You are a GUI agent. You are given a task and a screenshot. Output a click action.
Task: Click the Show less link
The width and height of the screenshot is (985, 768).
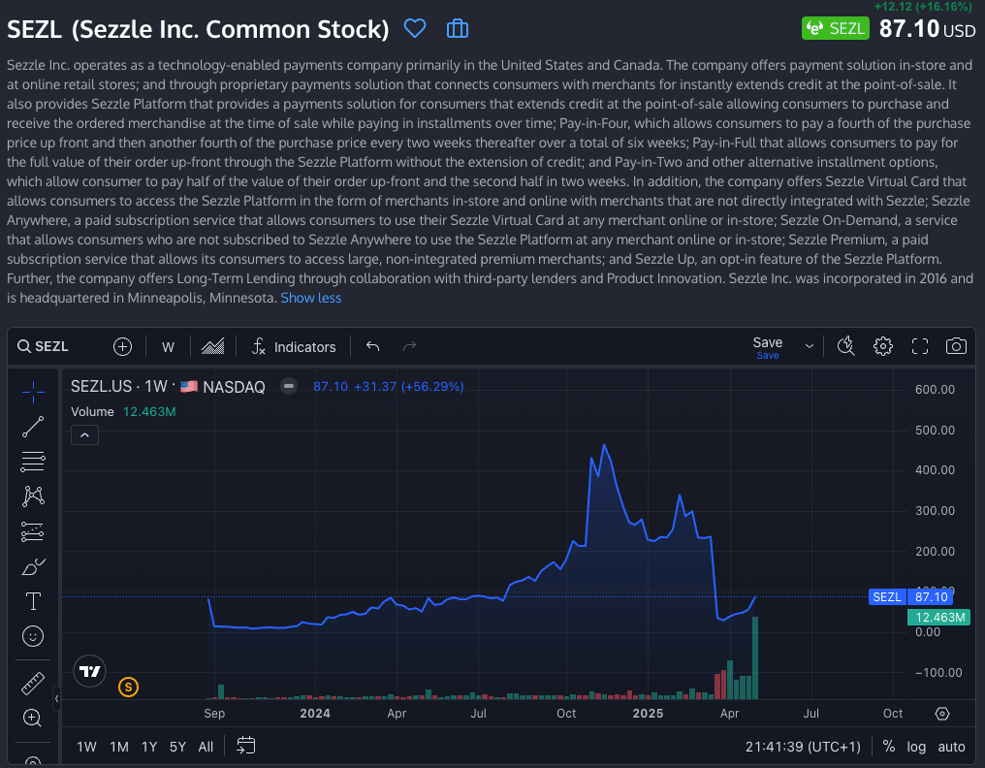click(311, 298)
